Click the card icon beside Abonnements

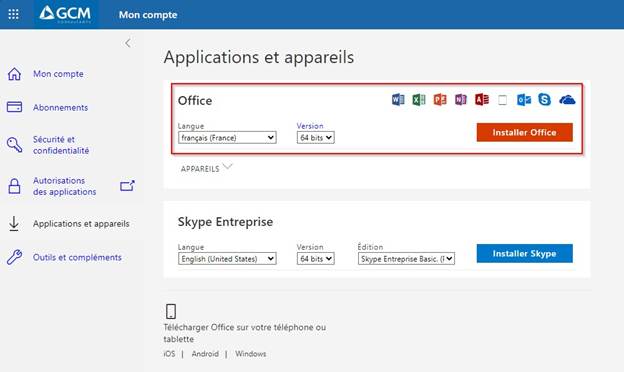click(14, 107)
